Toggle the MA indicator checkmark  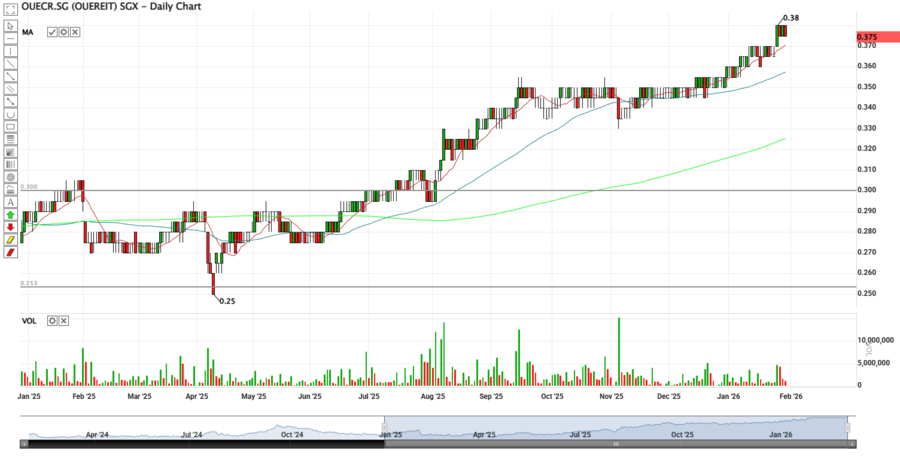52,32
